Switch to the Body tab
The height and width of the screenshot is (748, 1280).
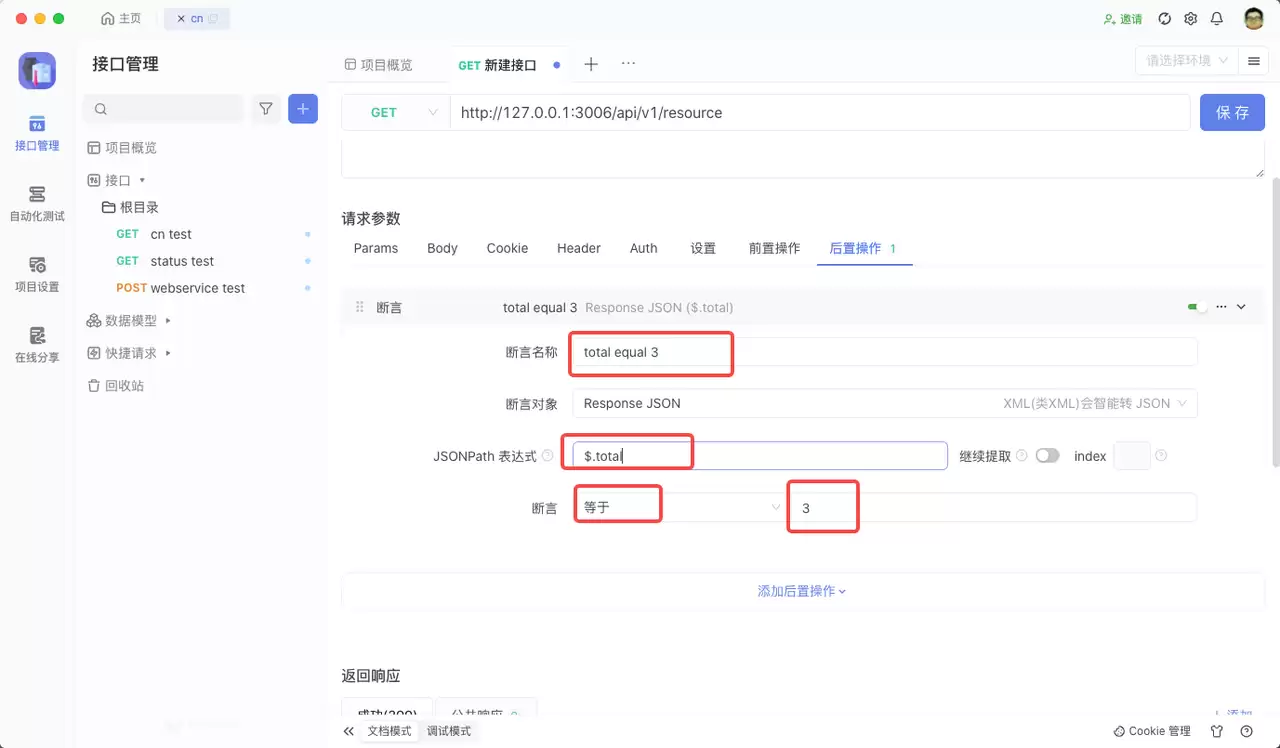(442, 248)
